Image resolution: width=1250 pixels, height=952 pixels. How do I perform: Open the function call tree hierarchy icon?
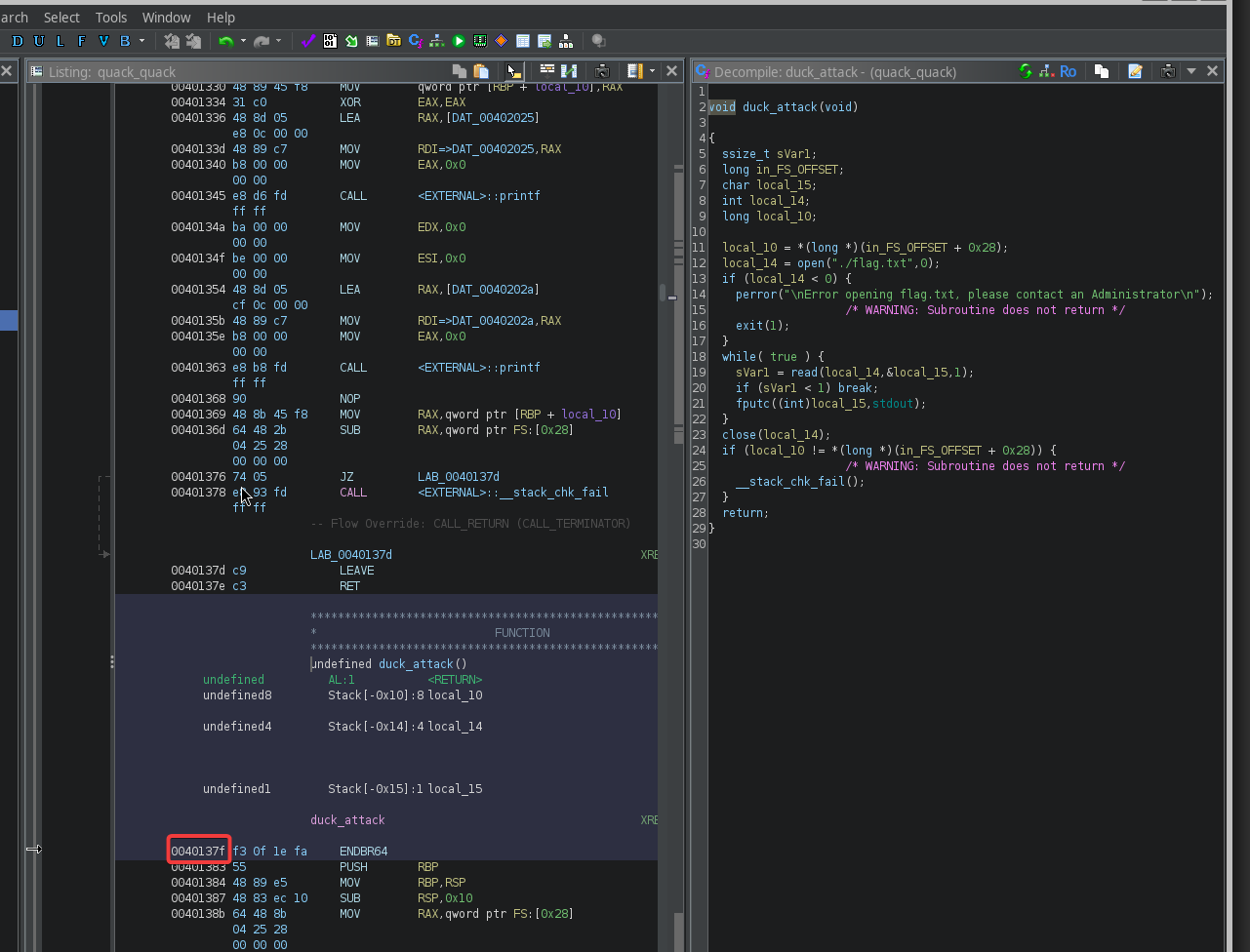coord(436,41)
